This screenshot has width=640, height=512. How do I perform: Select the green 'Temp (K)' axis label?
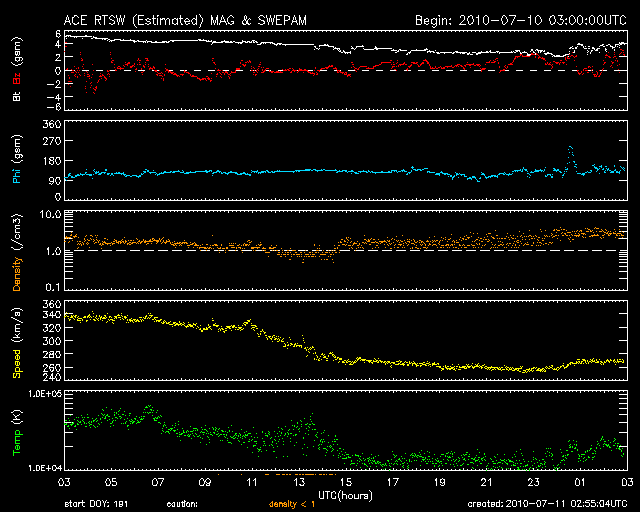(17, 433)
